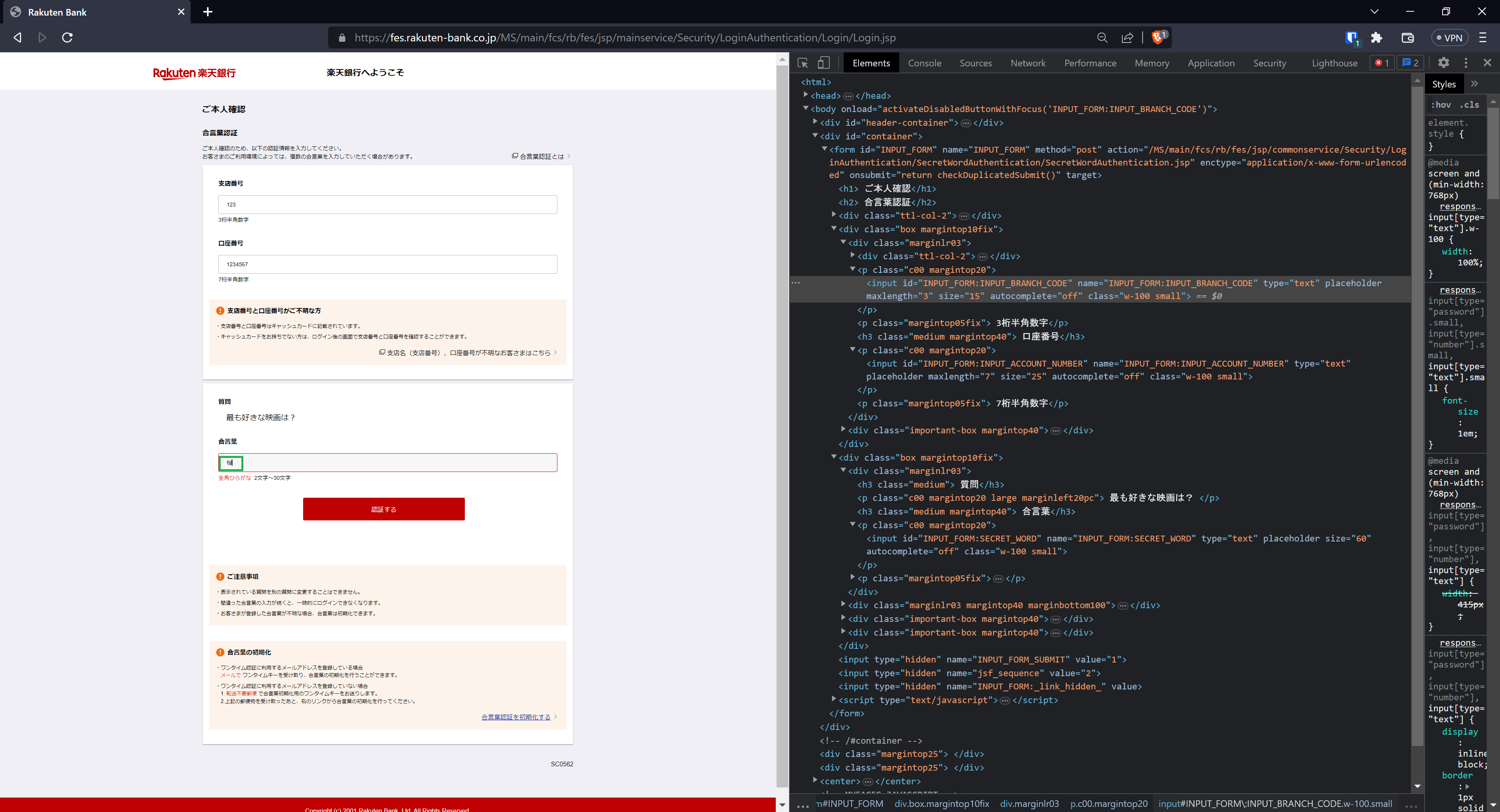Open the Performance tab
1500x812 pixels.
click(1090, 63)
